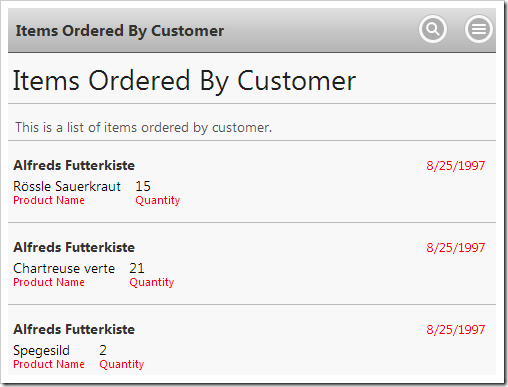Select the Chartreuse verte order row
508x387 pixels.
tap(252, 264)
